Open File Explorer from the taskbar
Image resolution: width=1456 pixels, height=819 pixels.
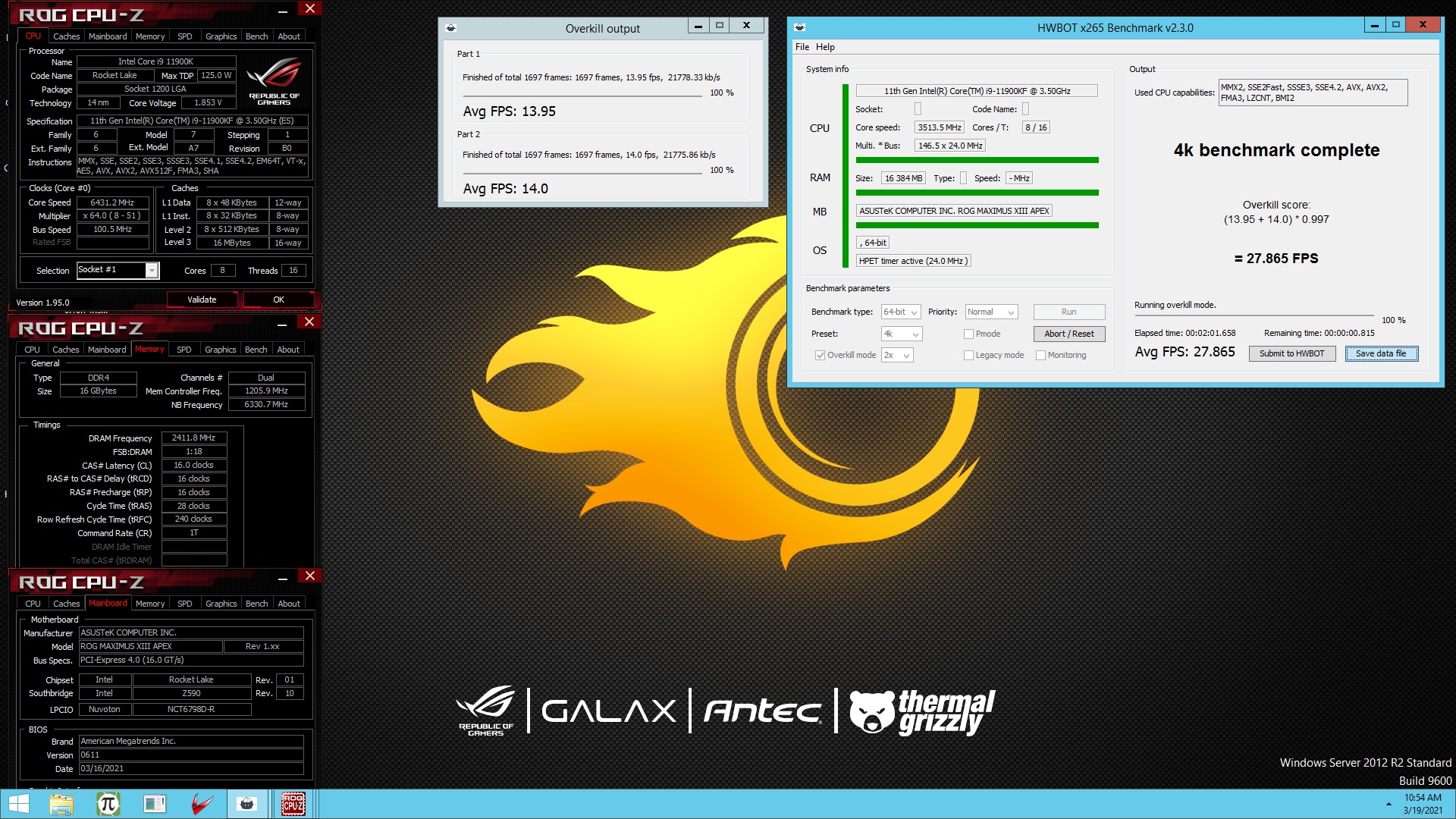[x=61, y=804]
